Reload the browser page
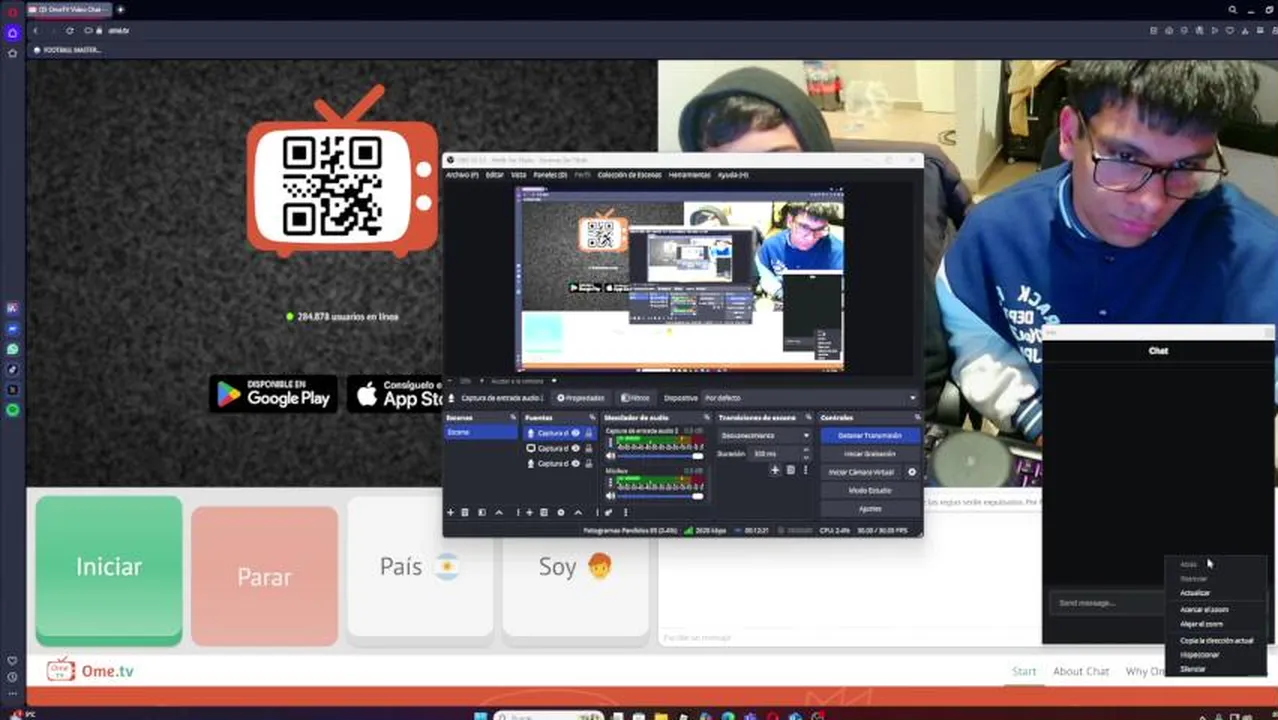Image resolution: width=1278 pixels, height=720 pixels. pos(69,30)
